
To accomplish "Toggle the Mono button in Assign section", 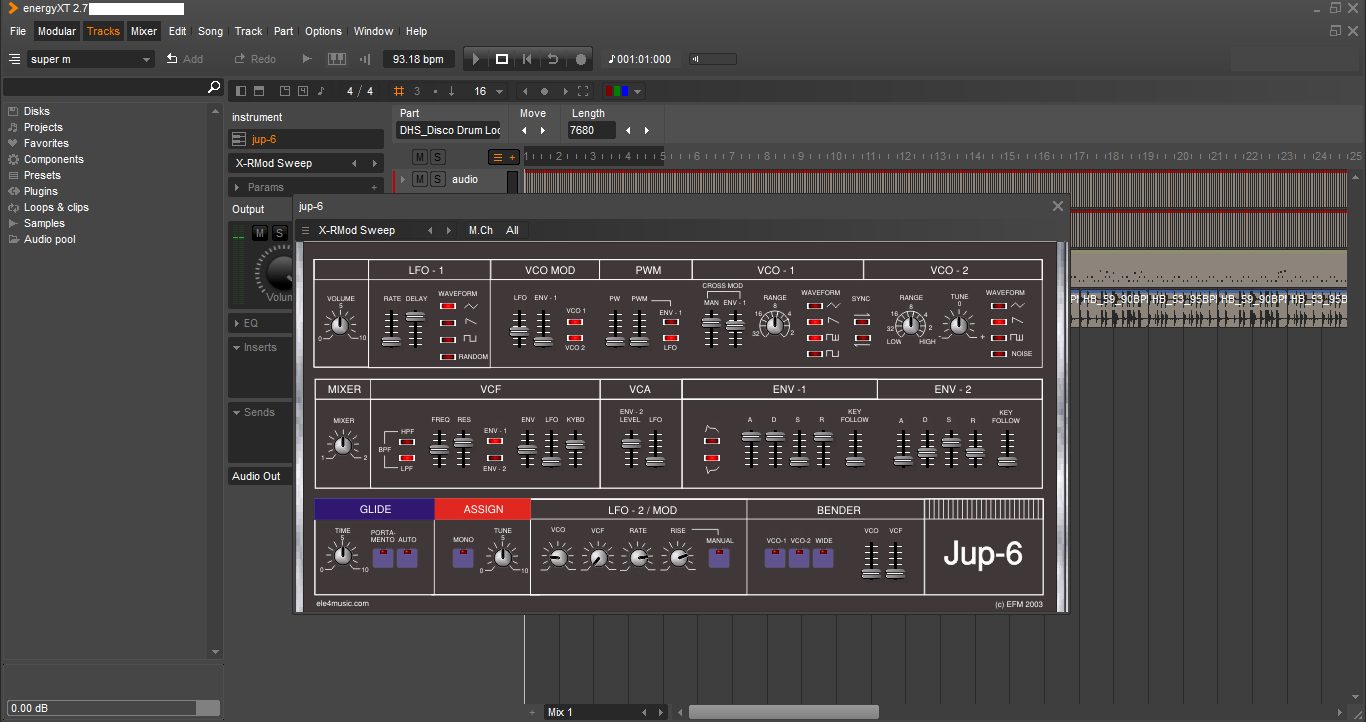I will 463,559.
